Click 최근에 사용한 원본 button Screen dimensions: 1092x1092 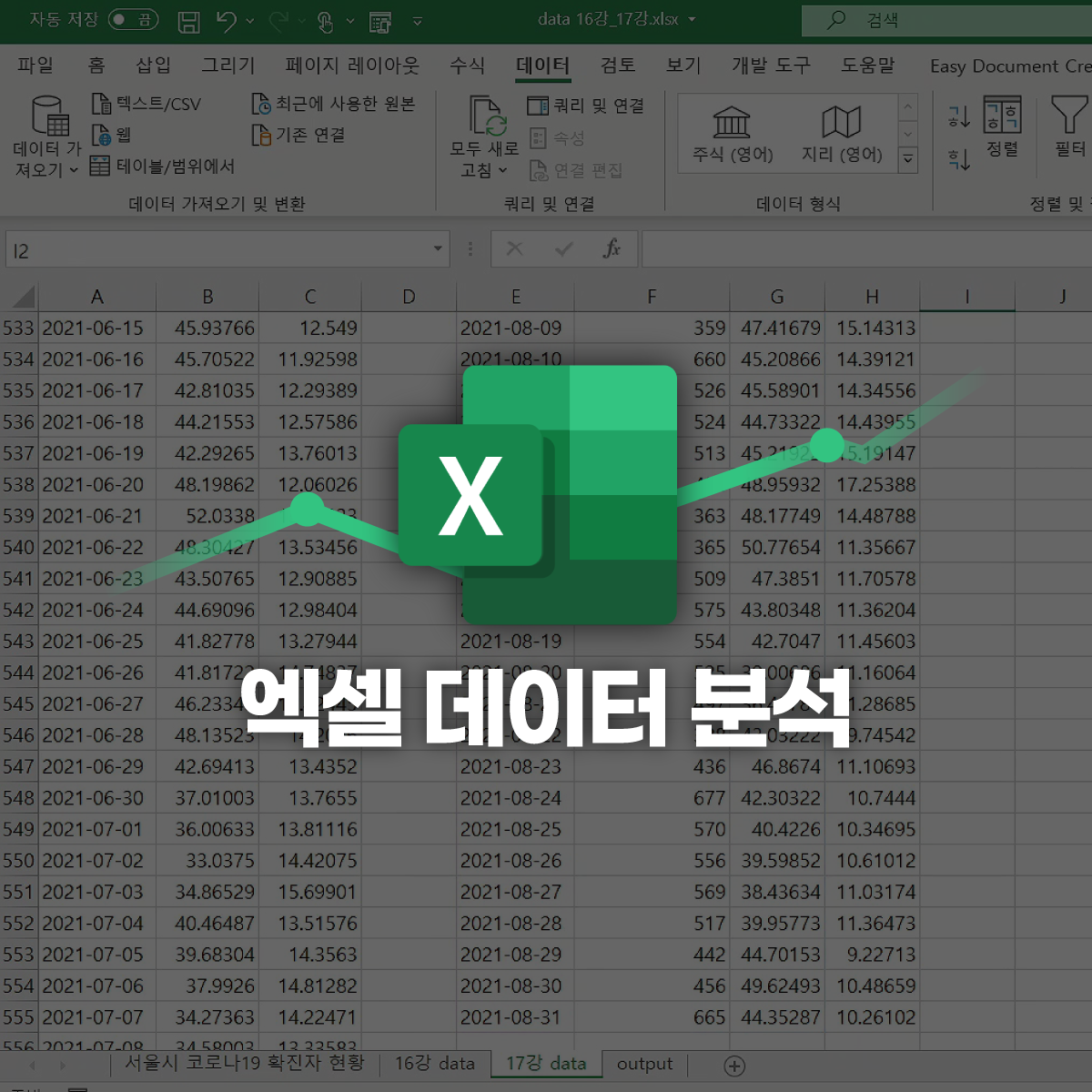333,104
